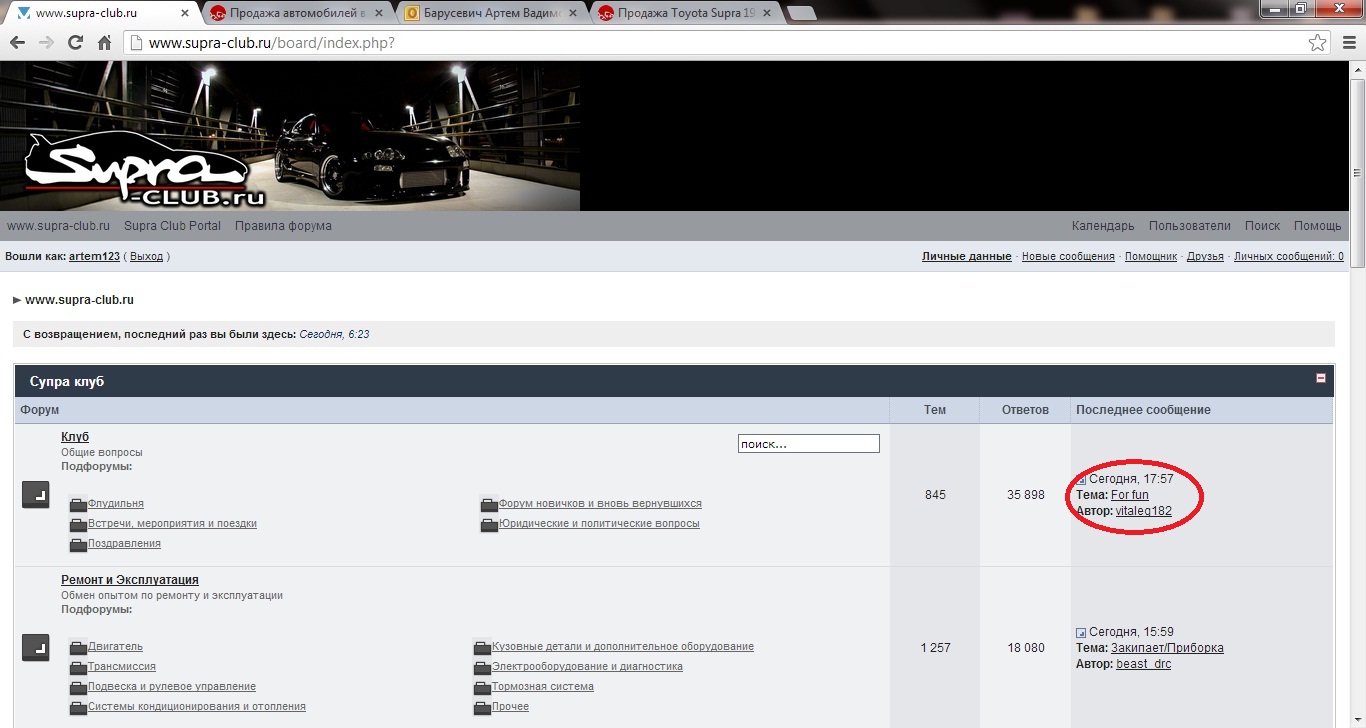
Task: Click the browser back arrow button
Action: [x=17, y=43]
